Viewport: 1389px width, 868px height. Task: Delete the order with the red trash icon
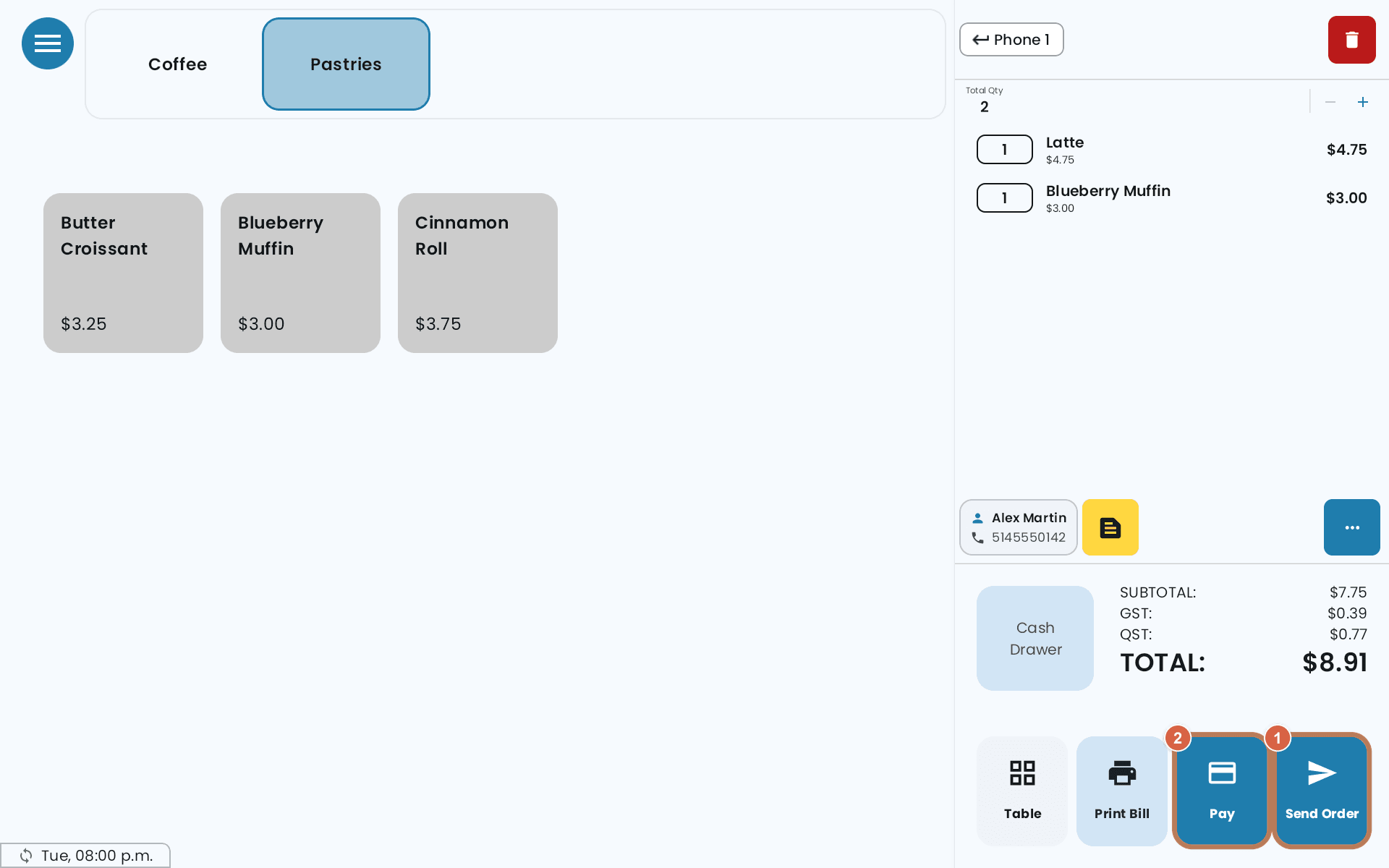click(x=1351, y=40)
